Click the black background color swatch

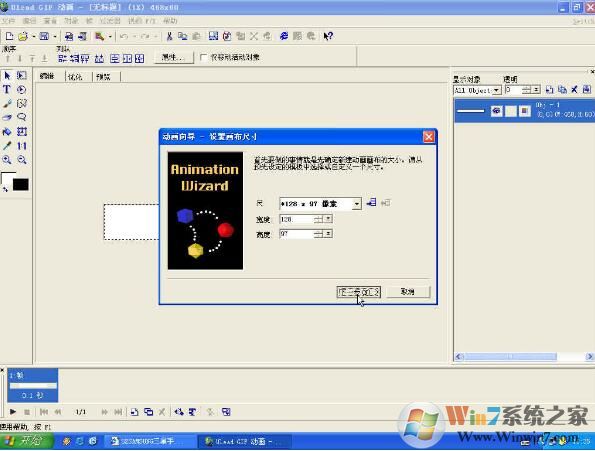20,185
